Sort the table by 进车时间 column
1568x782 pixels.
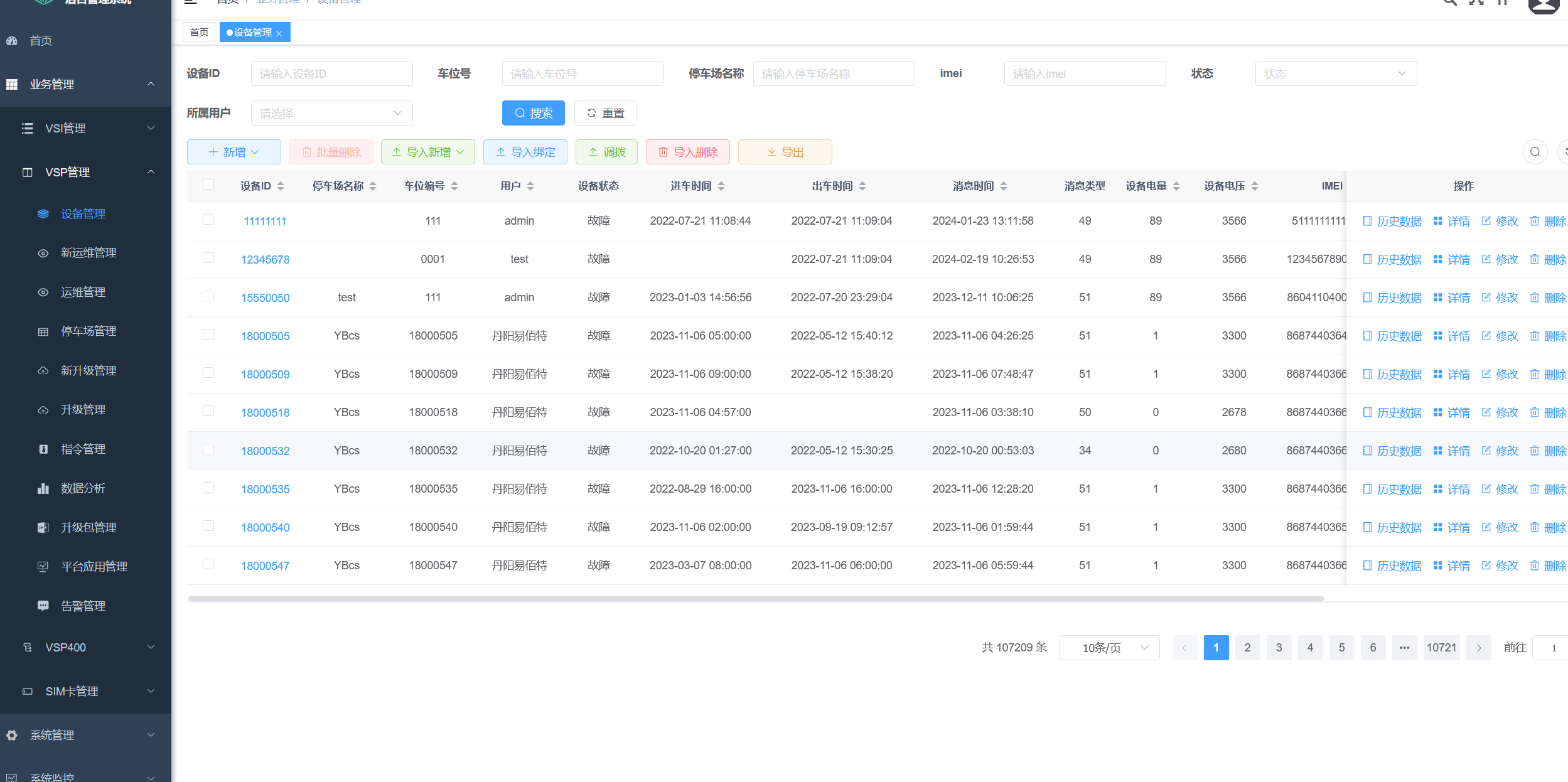pyautogui.click(x=721, y=186)
